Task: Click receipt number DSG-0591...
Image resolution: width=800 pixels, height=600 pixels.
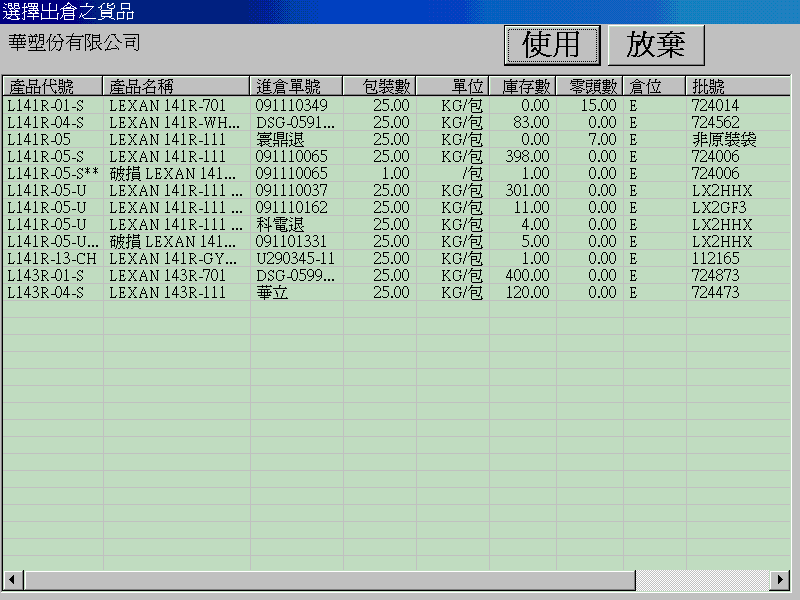Action: 295,122
